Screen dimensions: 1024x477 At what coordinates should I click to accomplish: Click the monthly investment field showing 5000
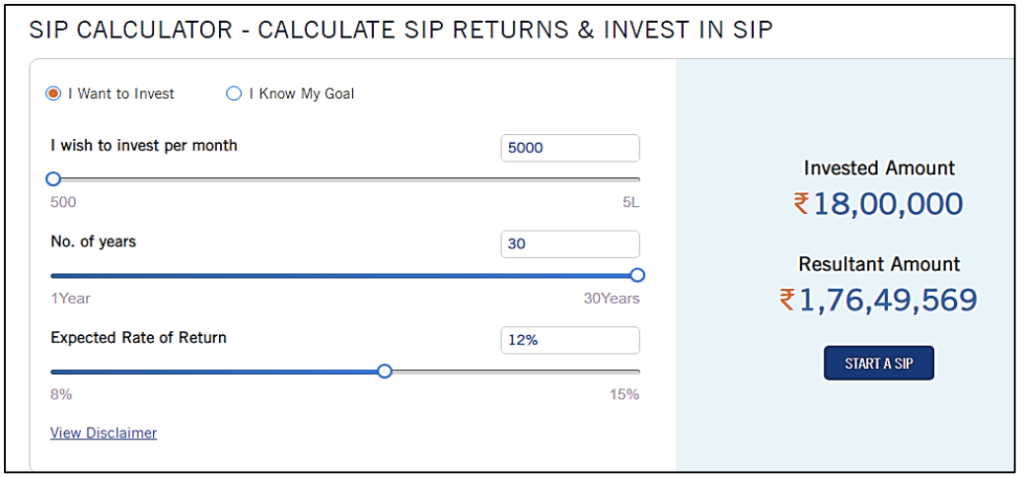[569, 148]
